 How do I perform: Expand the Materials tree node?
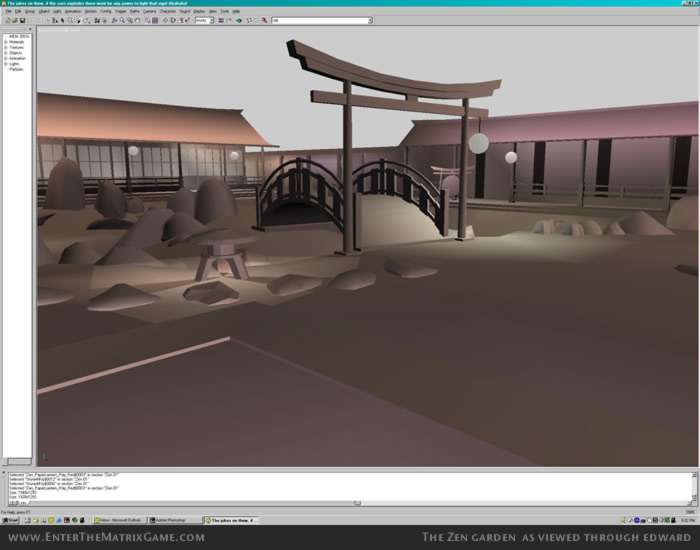6,42
